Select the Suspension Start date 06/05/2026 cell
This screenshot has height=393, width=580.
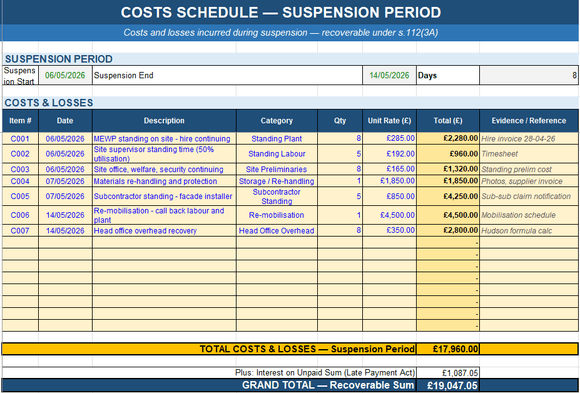pos(65,75)
